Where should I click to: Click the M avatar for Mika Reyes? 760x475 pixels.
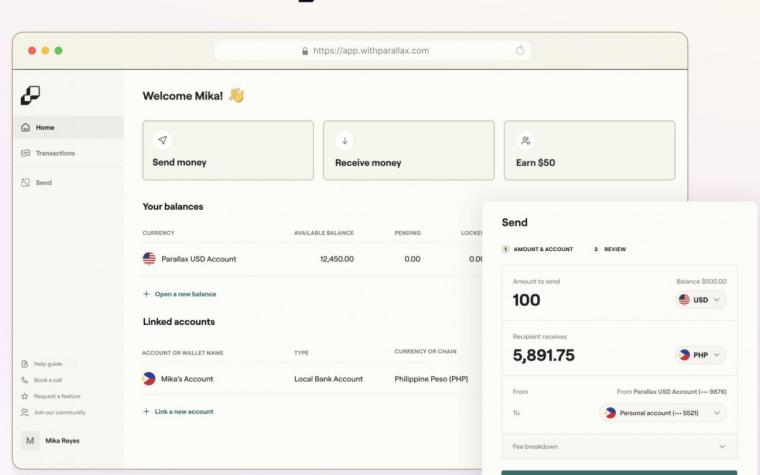click(x=30, y=441)
